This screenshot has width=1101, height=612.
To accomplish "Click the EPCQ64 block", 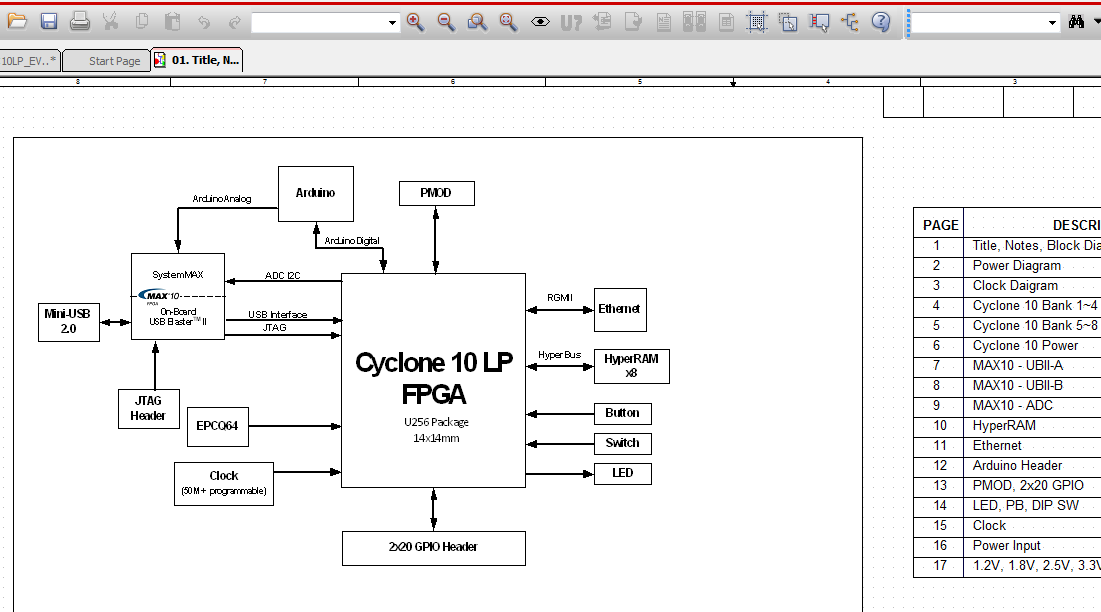I will pos(217,426).
